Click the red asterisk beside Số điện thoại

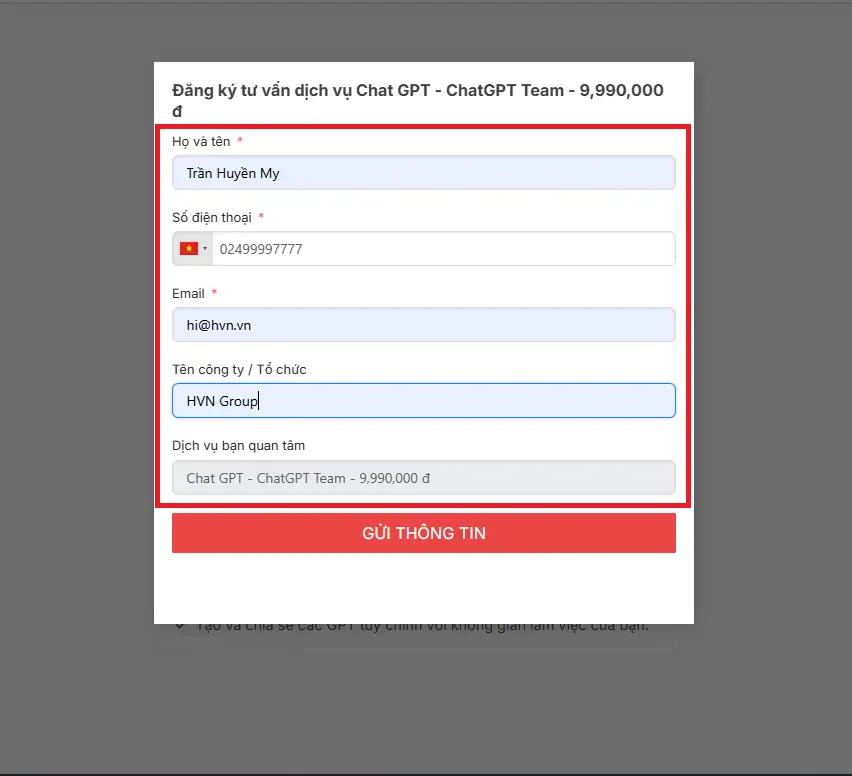[x=261, y=217]
